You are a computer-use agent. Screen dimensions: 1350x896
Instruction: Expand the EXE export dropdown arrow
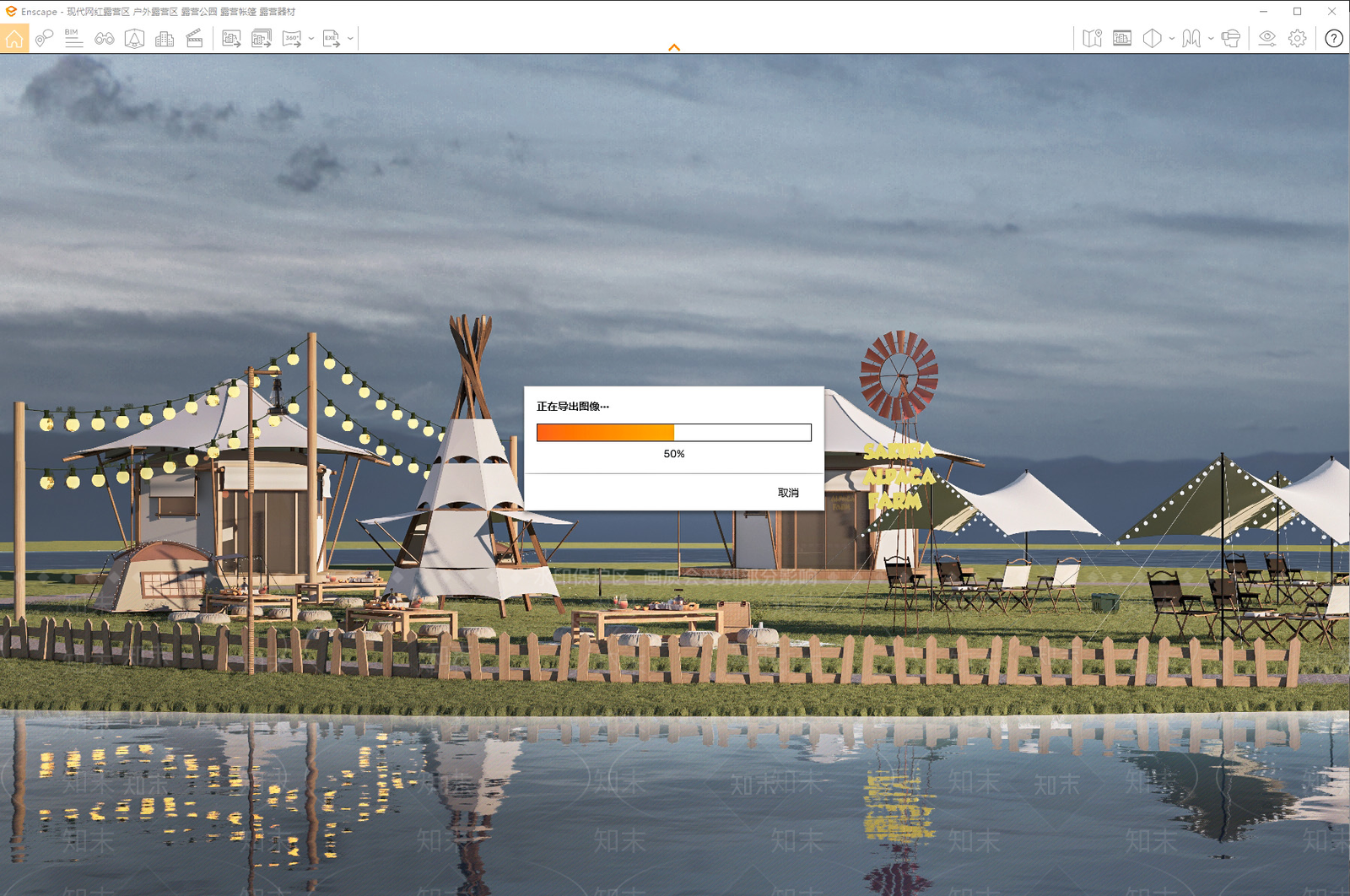pos(350,39)
